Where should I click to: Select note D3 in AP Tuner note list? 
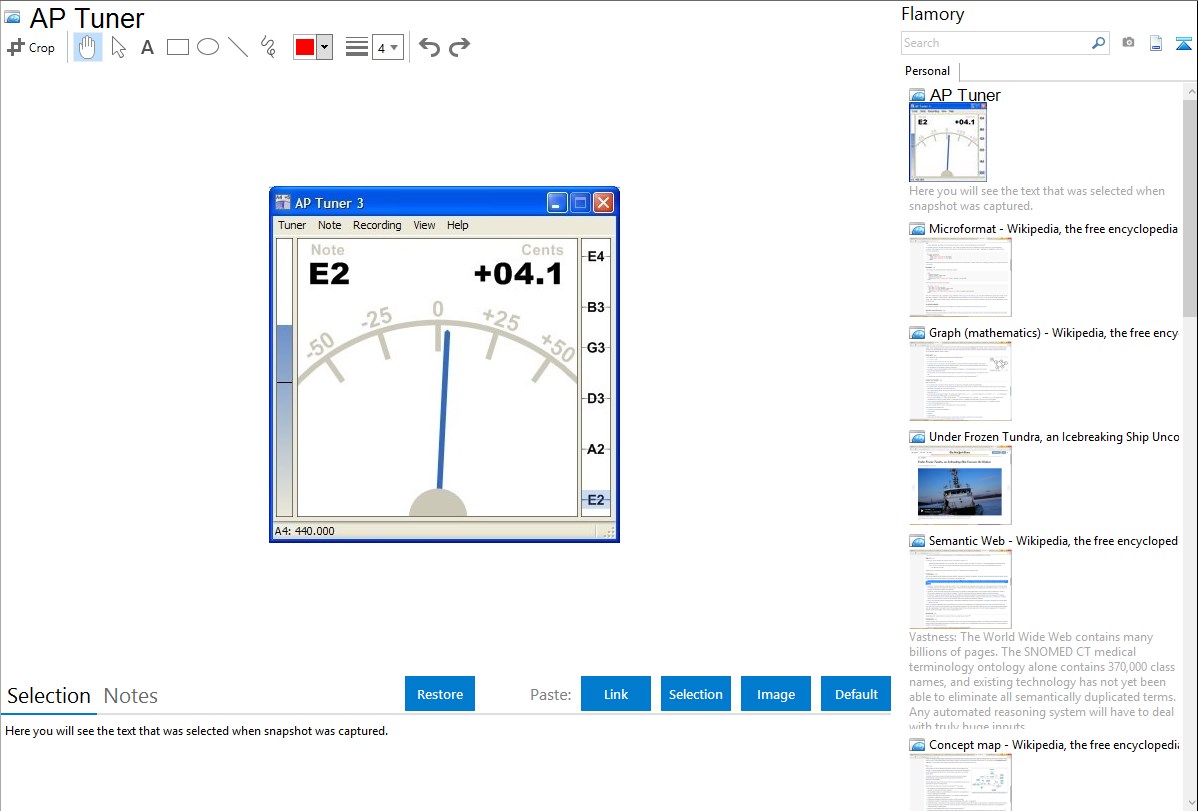tap(596, 398)
